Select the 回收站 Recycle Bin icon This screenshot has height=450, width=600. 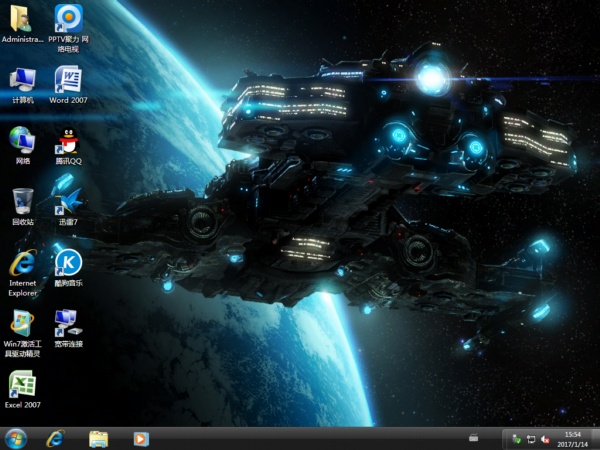coord(23,207)
